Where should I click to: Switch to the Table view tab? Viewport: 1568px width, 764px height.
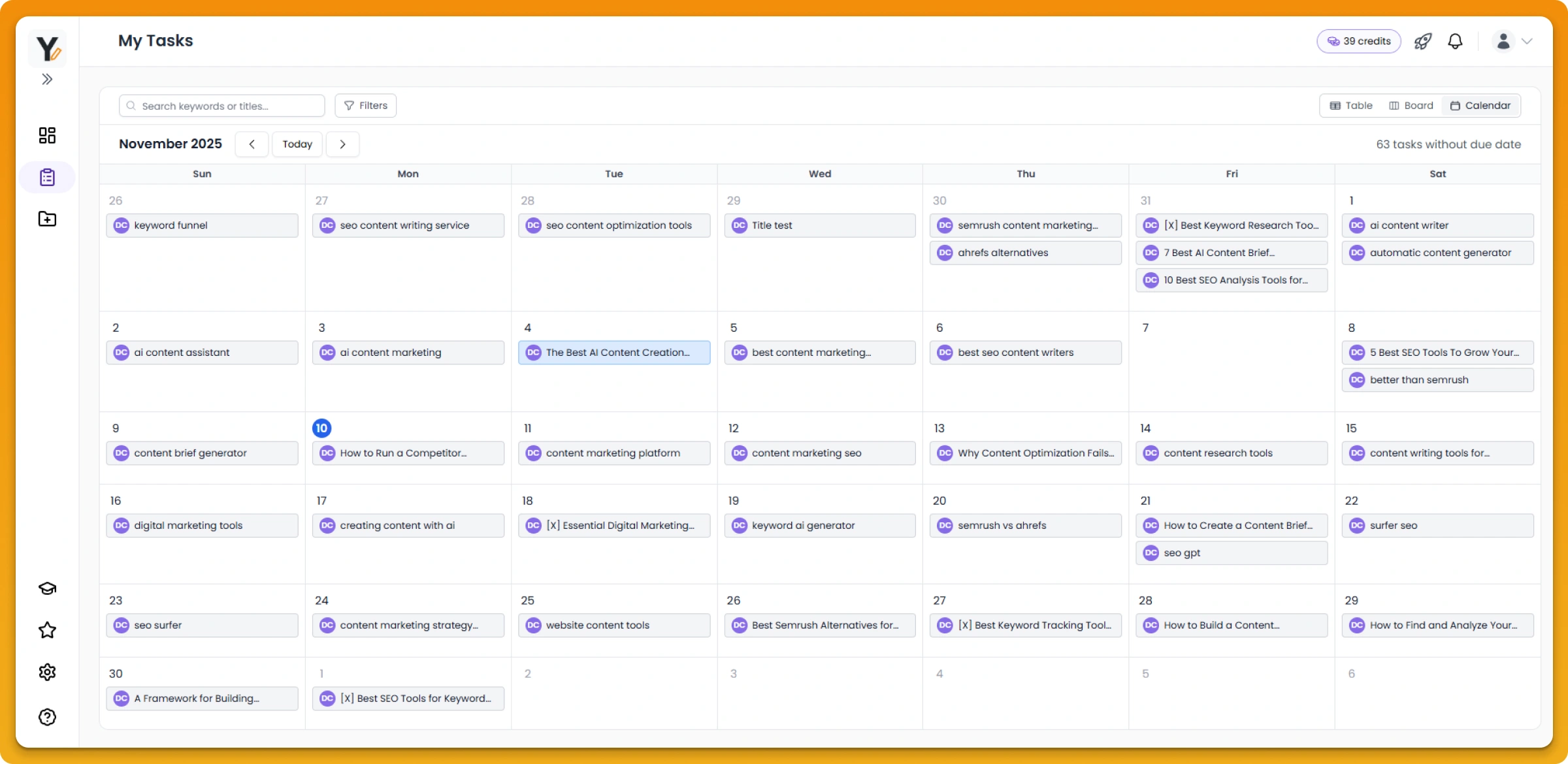click(1351, 106)
